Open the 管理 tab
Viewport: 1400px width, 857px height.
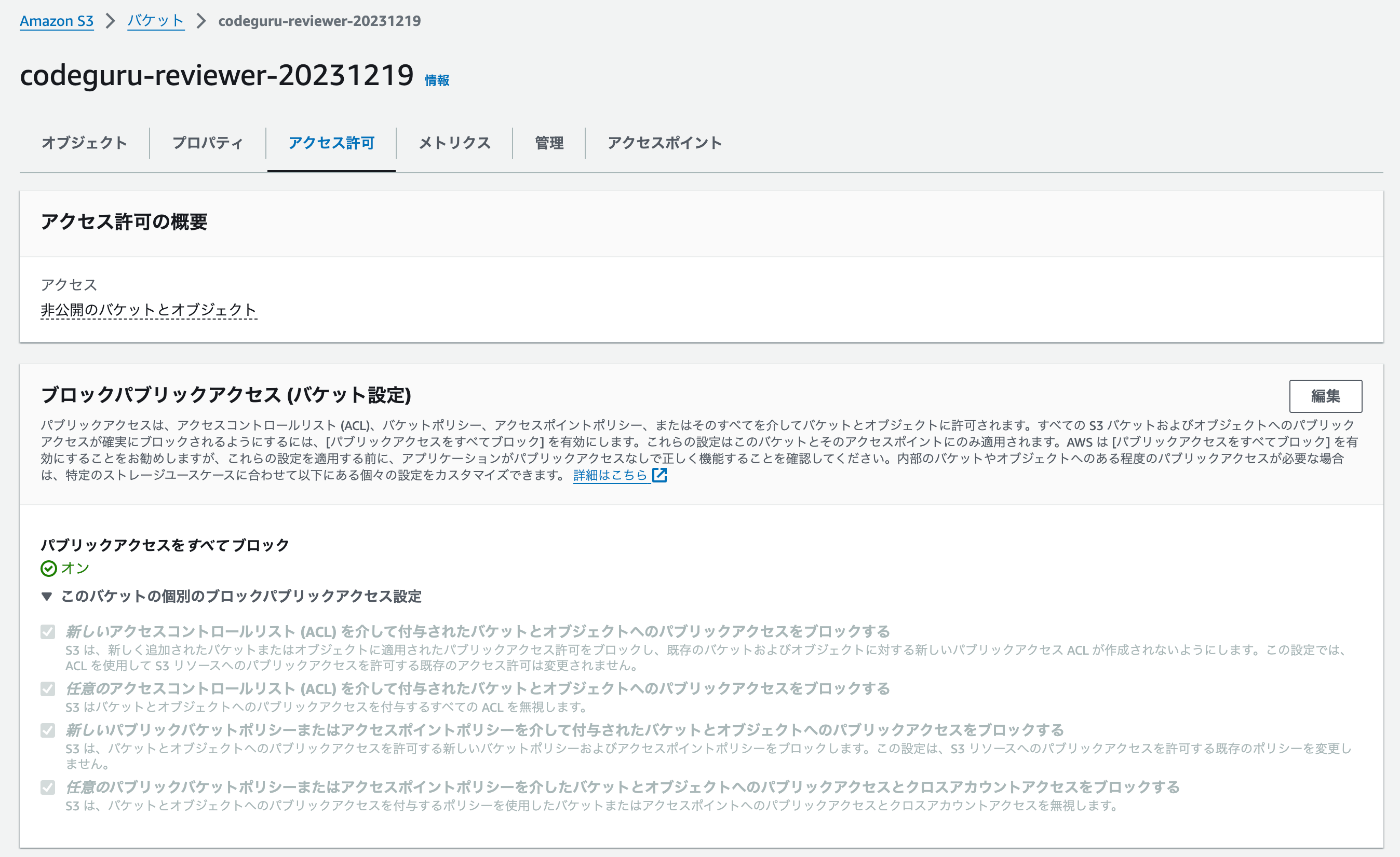click(549, 143)
